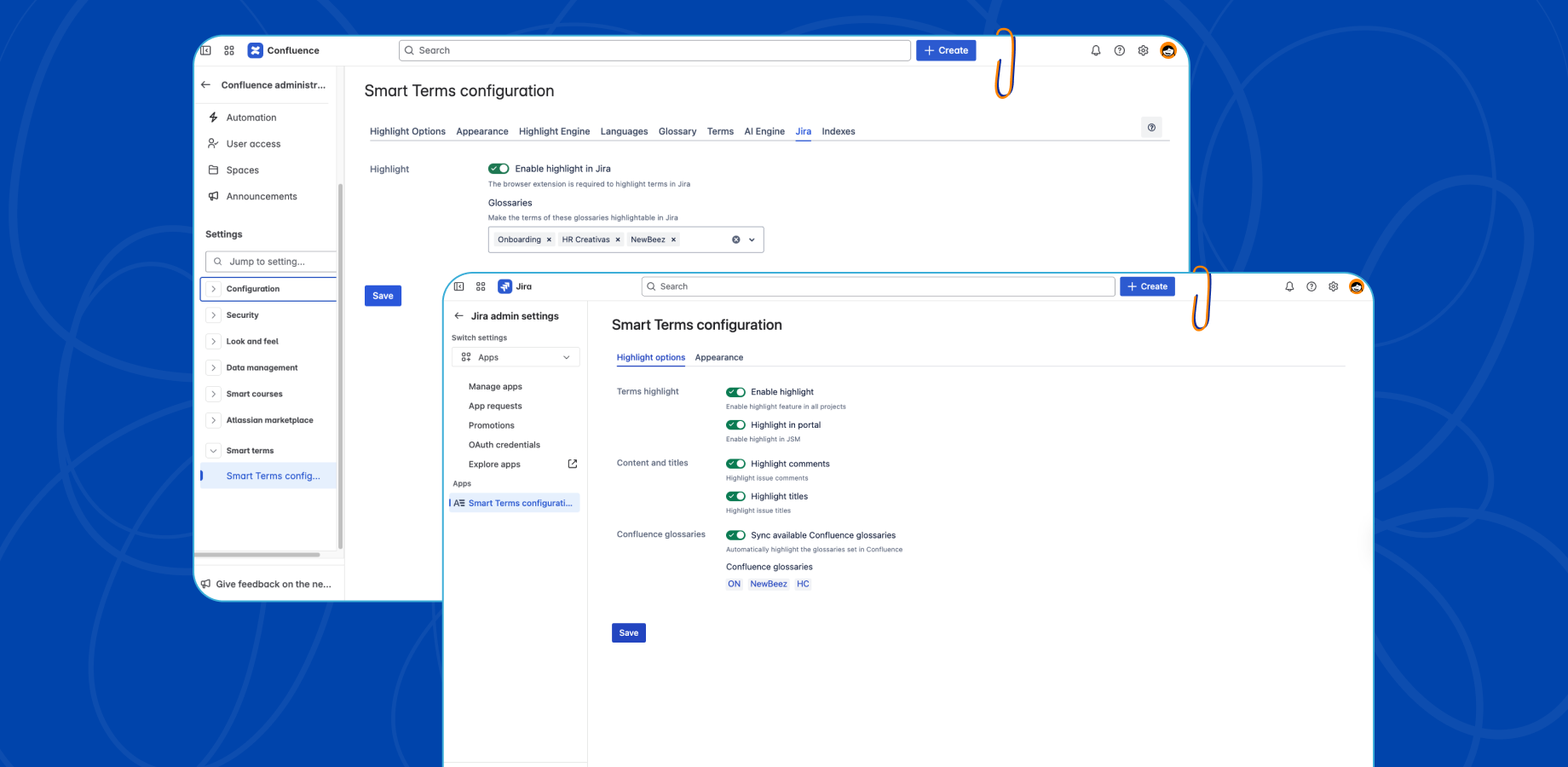Toggle Enable highlight in Jira switch
Image resolution: width=1568 pixels, height=767 pixels.
pyautogui.click(x=499, y=169)
